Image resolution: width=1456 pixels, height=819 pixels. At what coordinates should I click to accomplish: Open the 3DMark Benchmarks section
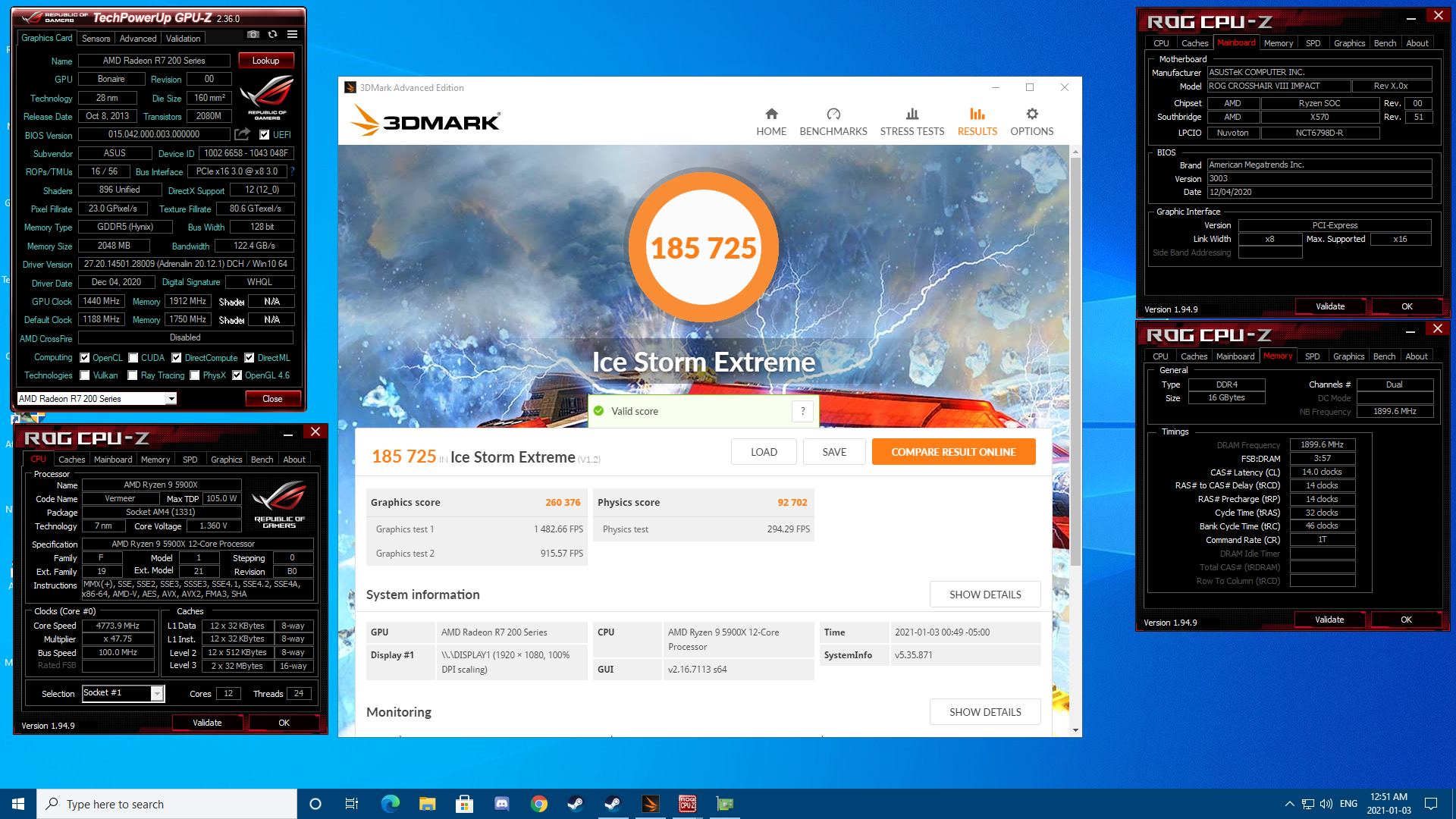pos(833,121)
